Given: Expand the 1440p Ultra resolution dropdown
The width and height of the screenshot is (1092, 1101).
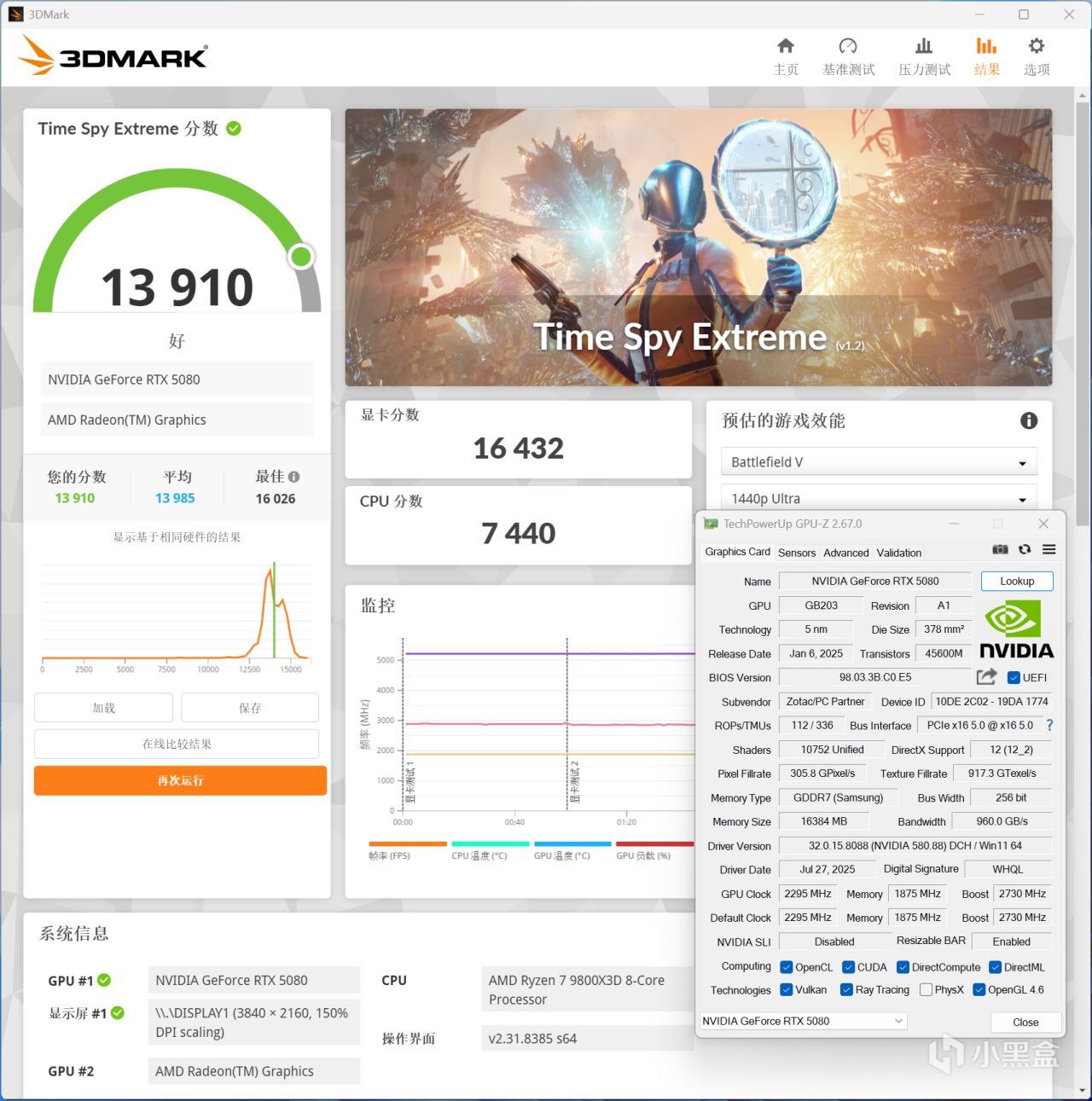Looking at the screenshot, I should [x=879, y=499].
